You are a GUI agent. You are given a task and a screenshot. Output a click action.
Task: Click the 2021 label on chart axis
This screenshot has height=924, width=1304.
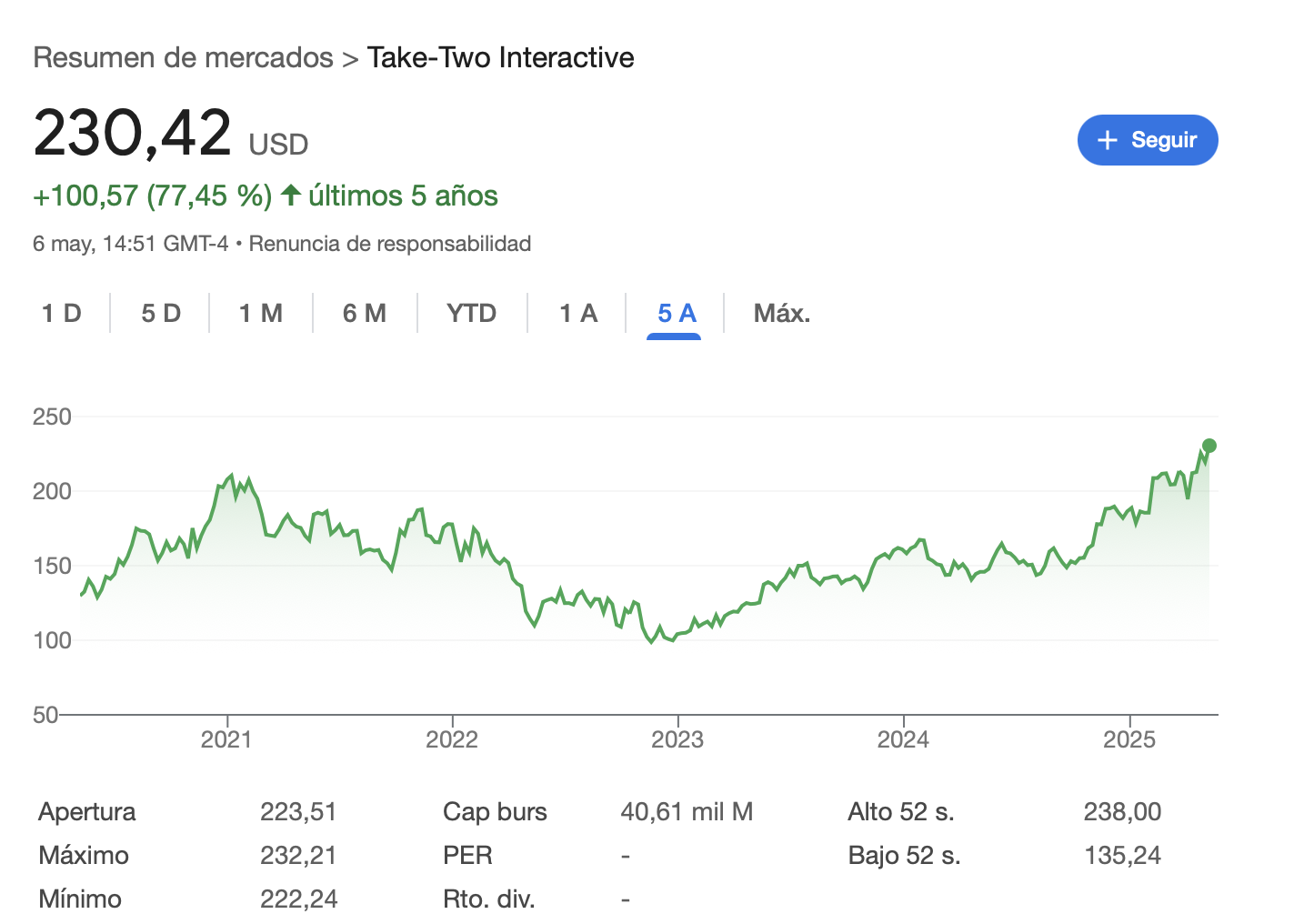(x=226, y=739)
